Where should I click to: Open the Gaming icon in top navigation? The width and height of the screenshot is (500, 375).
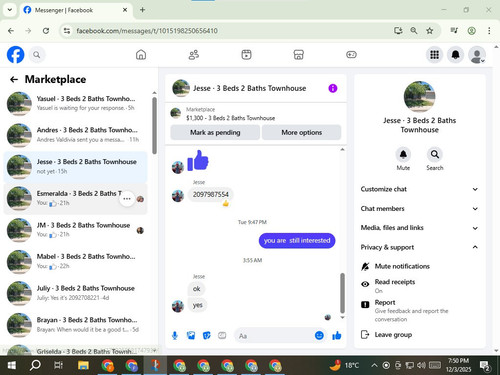(x=351, y=55)
